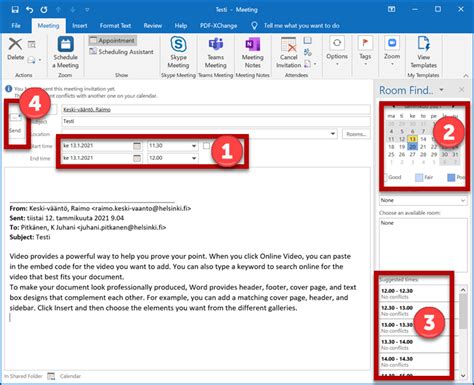
Task: Delete the meeting with the Delete icon
Action: [15, 49]
